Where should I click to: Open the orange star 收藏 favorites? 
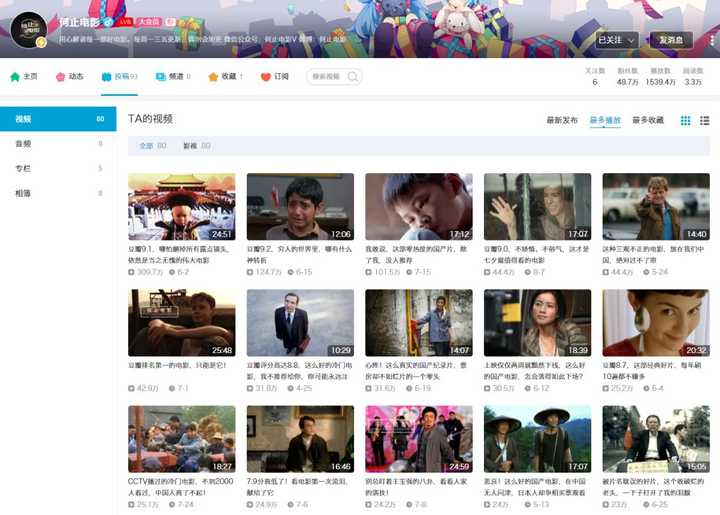(213, 77)
